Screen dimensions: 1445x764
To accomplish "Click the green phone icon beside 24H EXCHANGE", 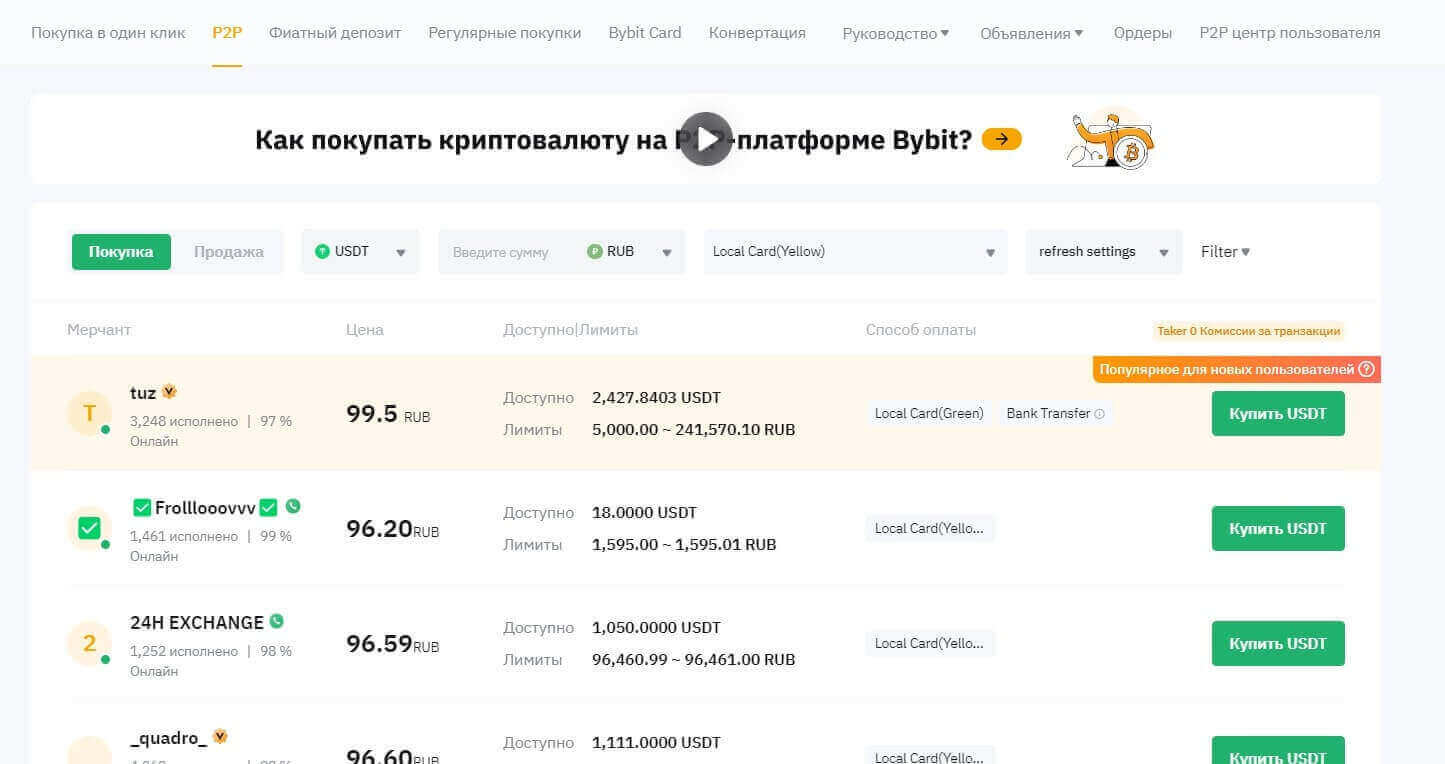I will pos(277,621).
